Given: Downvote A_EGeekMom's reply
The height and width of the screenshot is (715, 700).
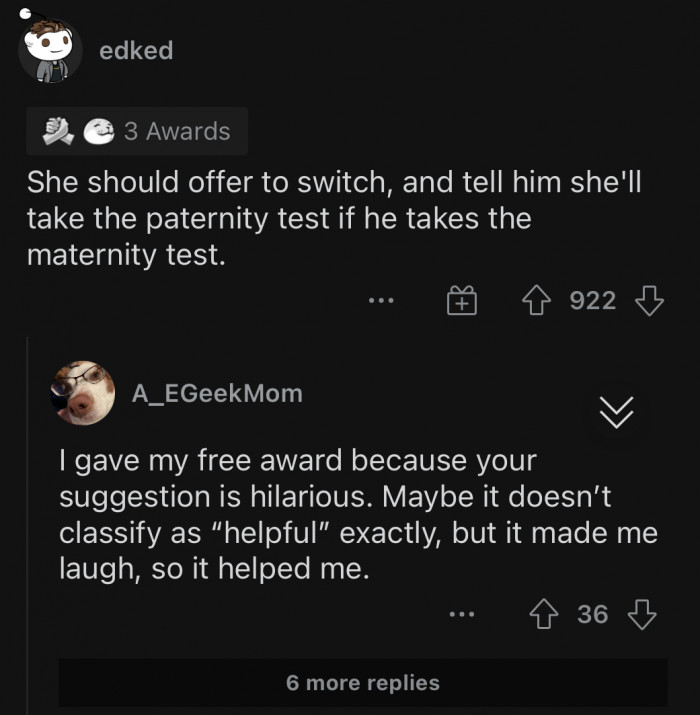Looking at the screenshot, I should 641,614.
